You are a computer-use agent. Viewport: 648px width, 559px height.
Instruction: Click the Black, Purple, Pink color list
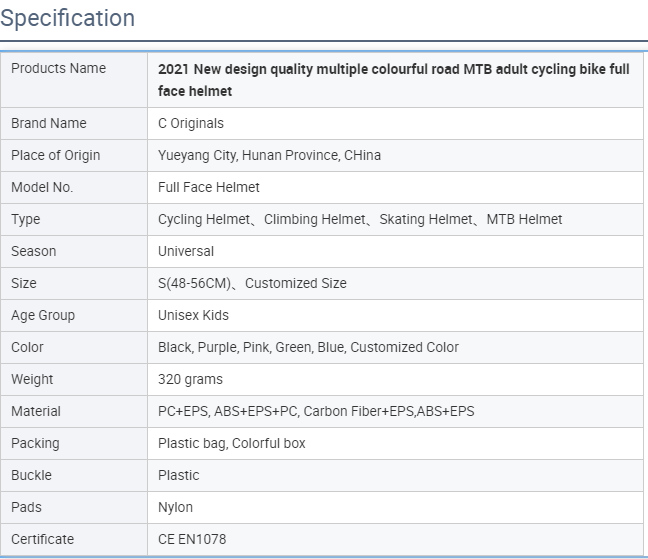click(x=308, y=347)
